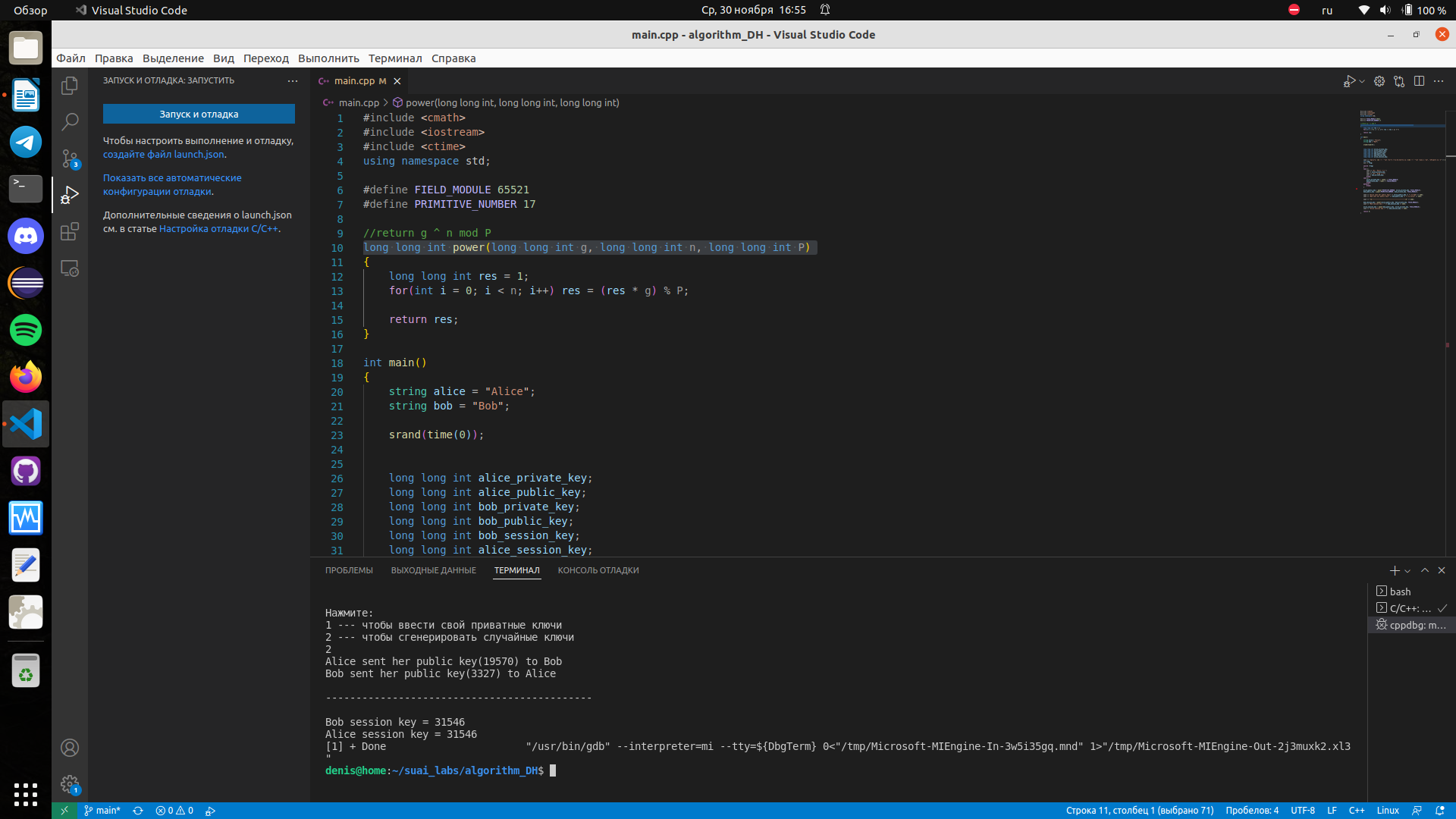Switch to the ПРОБЛЕМЫ panel tab

pos(349,570)
